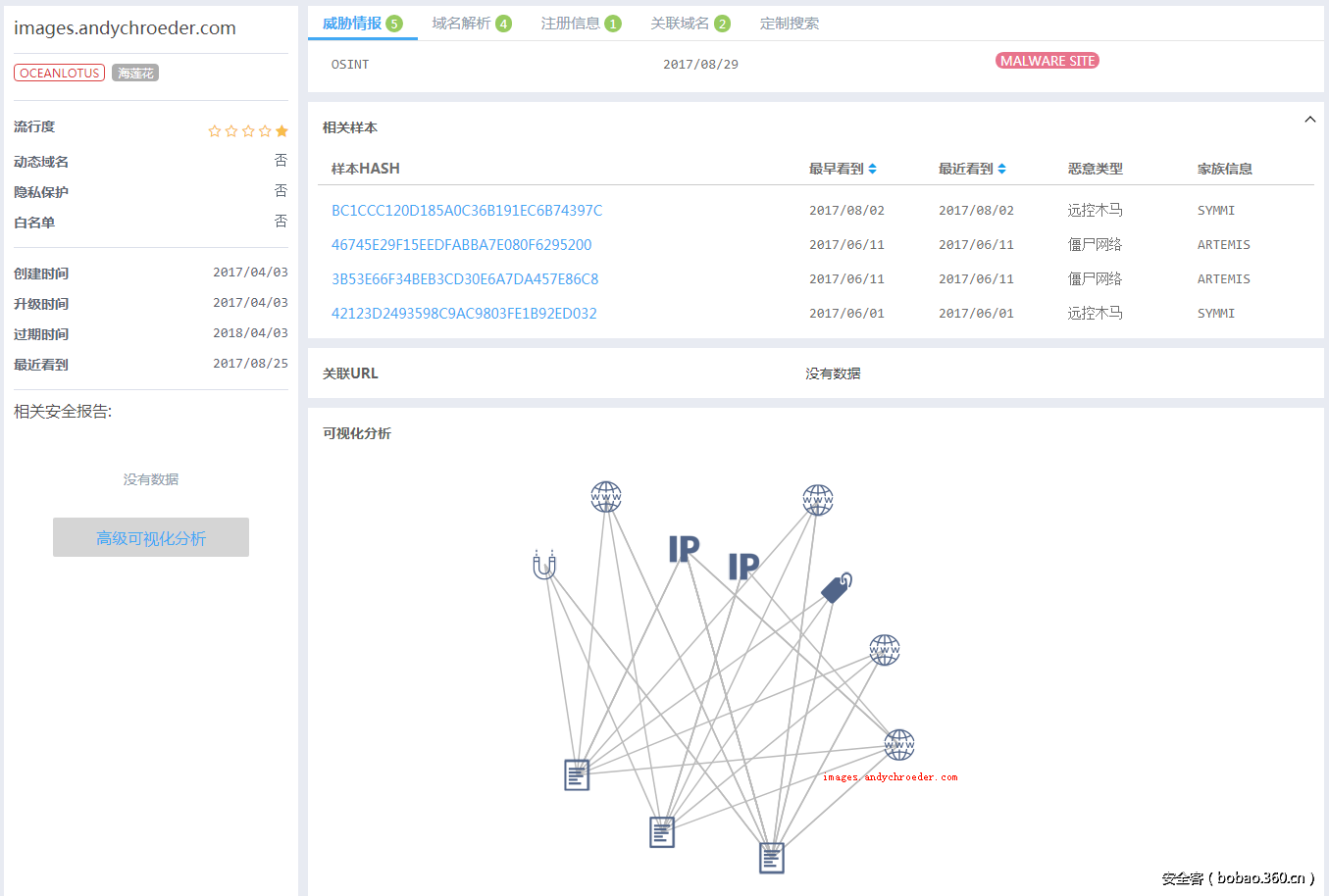This screenshot has height=896, width=1329.
Task: Click the MALWARE SITE badge
Action: (x=1047, y=61)
